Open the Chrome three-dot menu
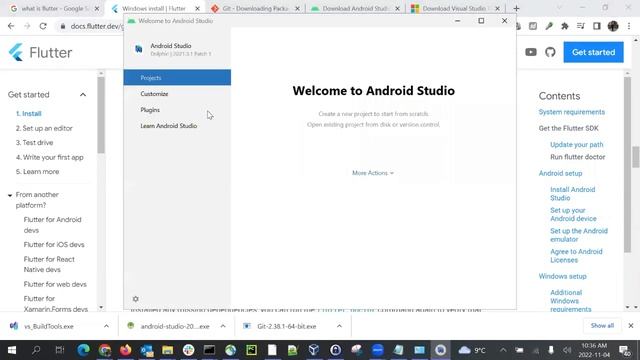 [x=629, y=26]
